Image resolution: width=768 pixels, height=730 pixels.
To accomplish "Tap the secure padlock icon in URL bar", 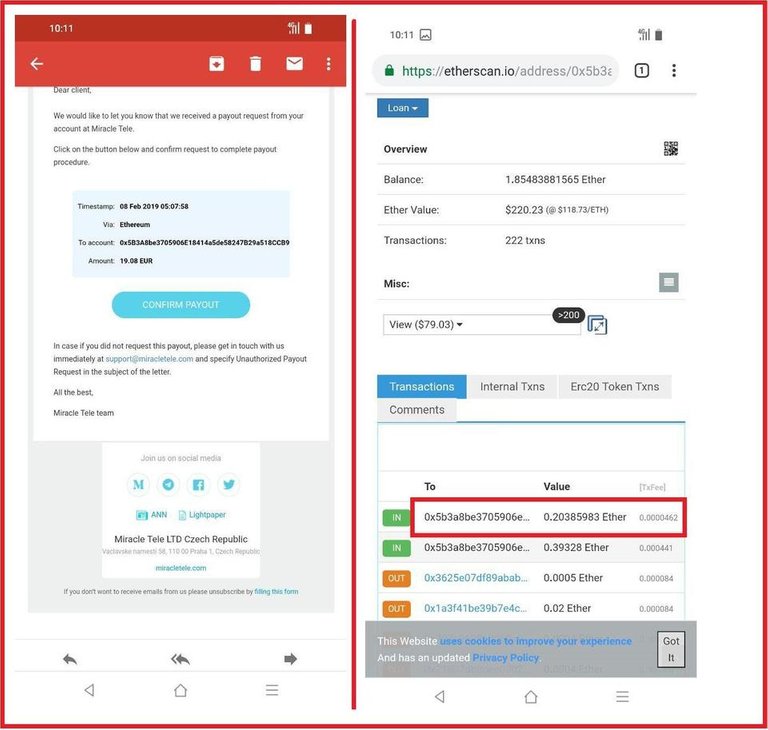I will tap(389, 71).
